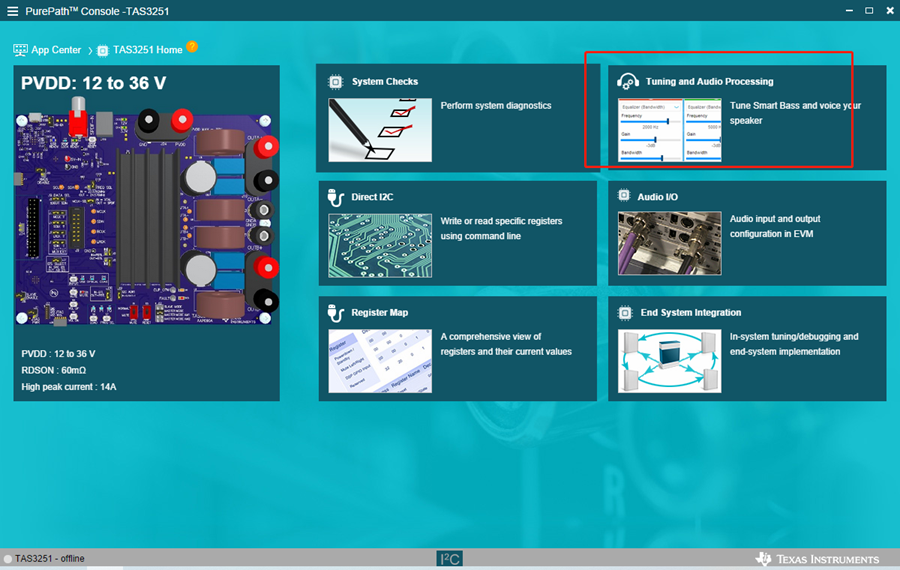Click the End System Integration chip icon
Screen dimensions: 900x570
click(x=624, y=313)
